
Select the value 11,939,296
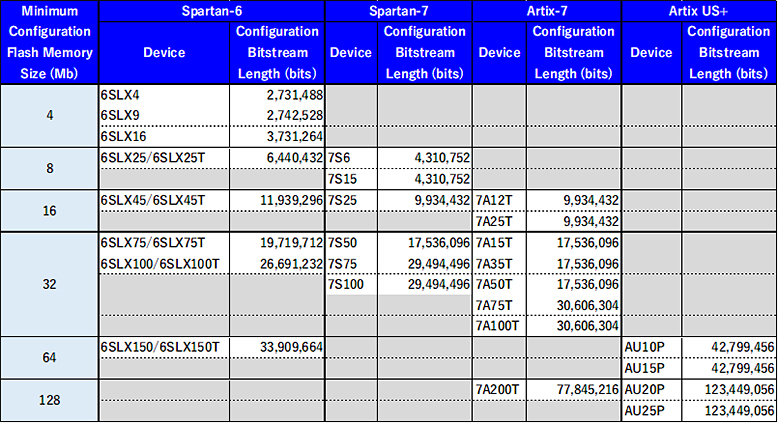pos(292,200)
